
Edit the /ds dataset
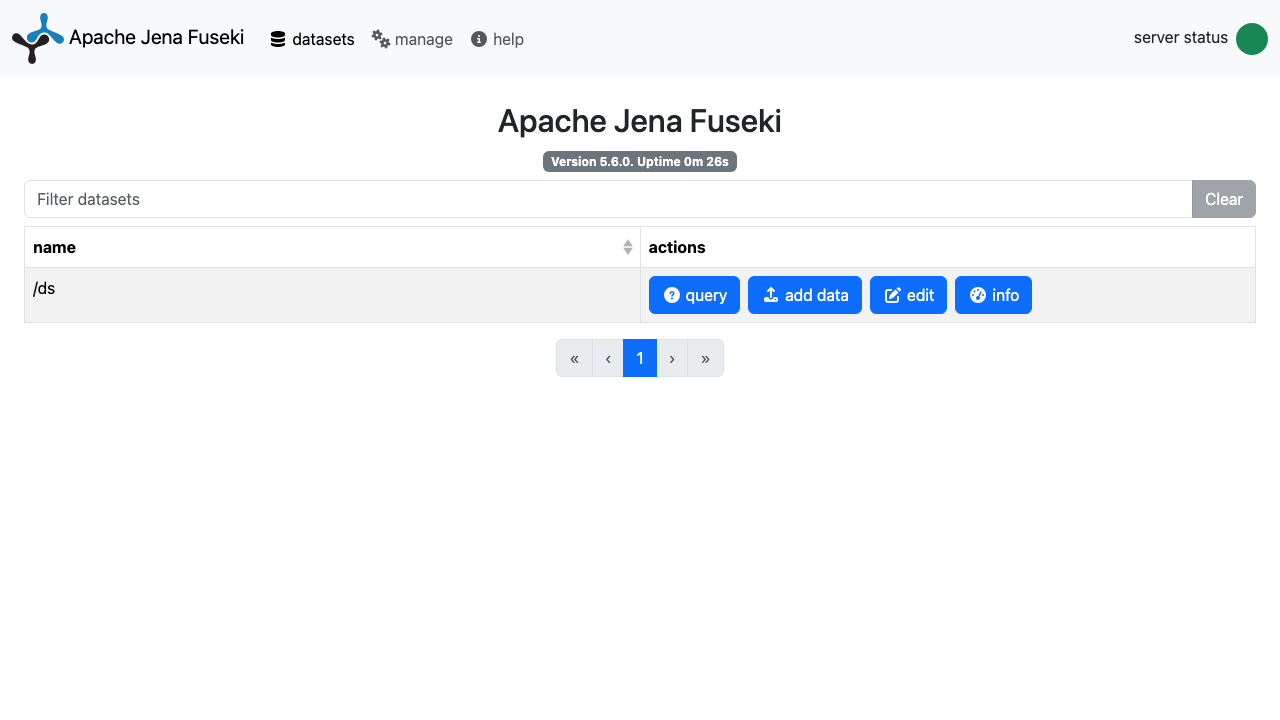click(x=908, y=295)
